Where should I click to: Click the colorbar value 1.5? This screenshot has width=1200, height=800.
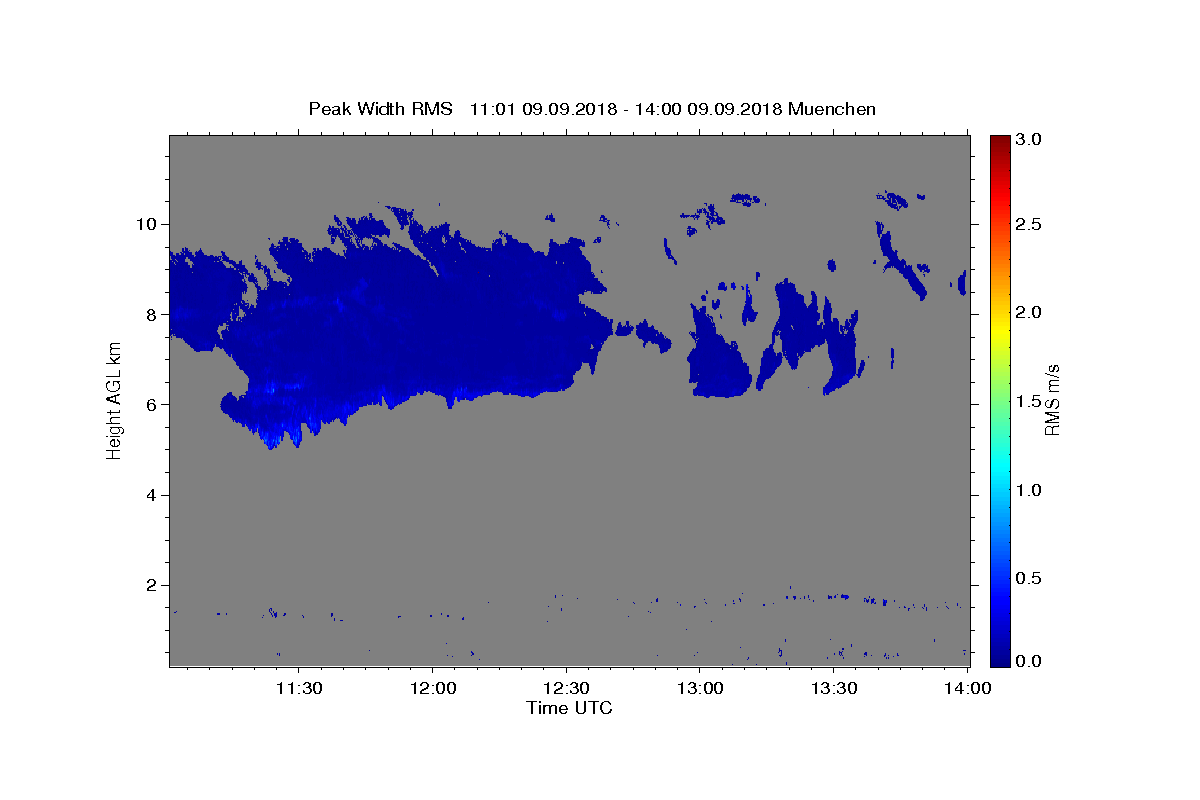pos(1029,402)
